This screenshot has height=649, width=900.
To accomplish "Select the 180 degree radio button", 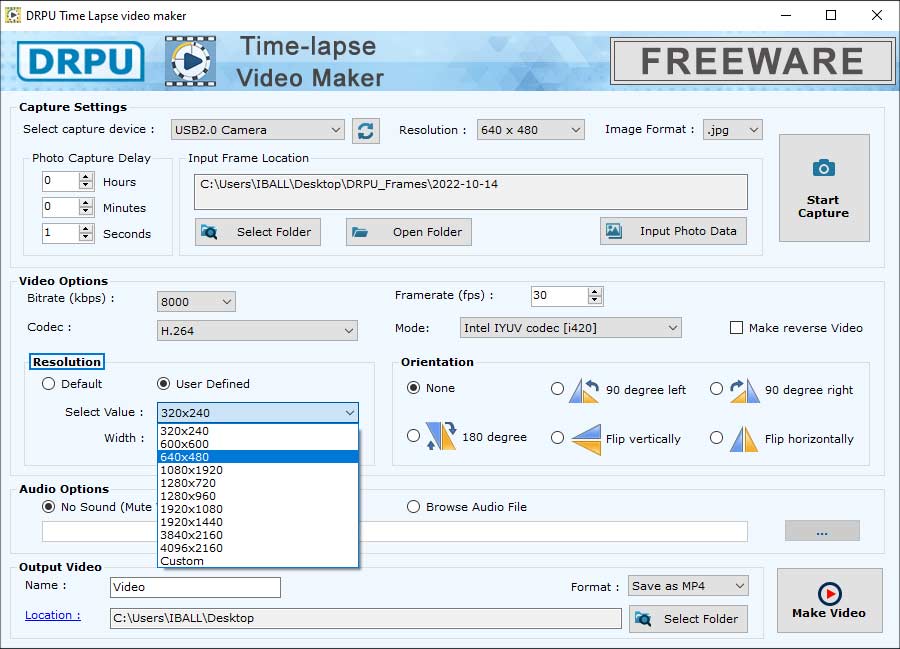I will point(413,436).
